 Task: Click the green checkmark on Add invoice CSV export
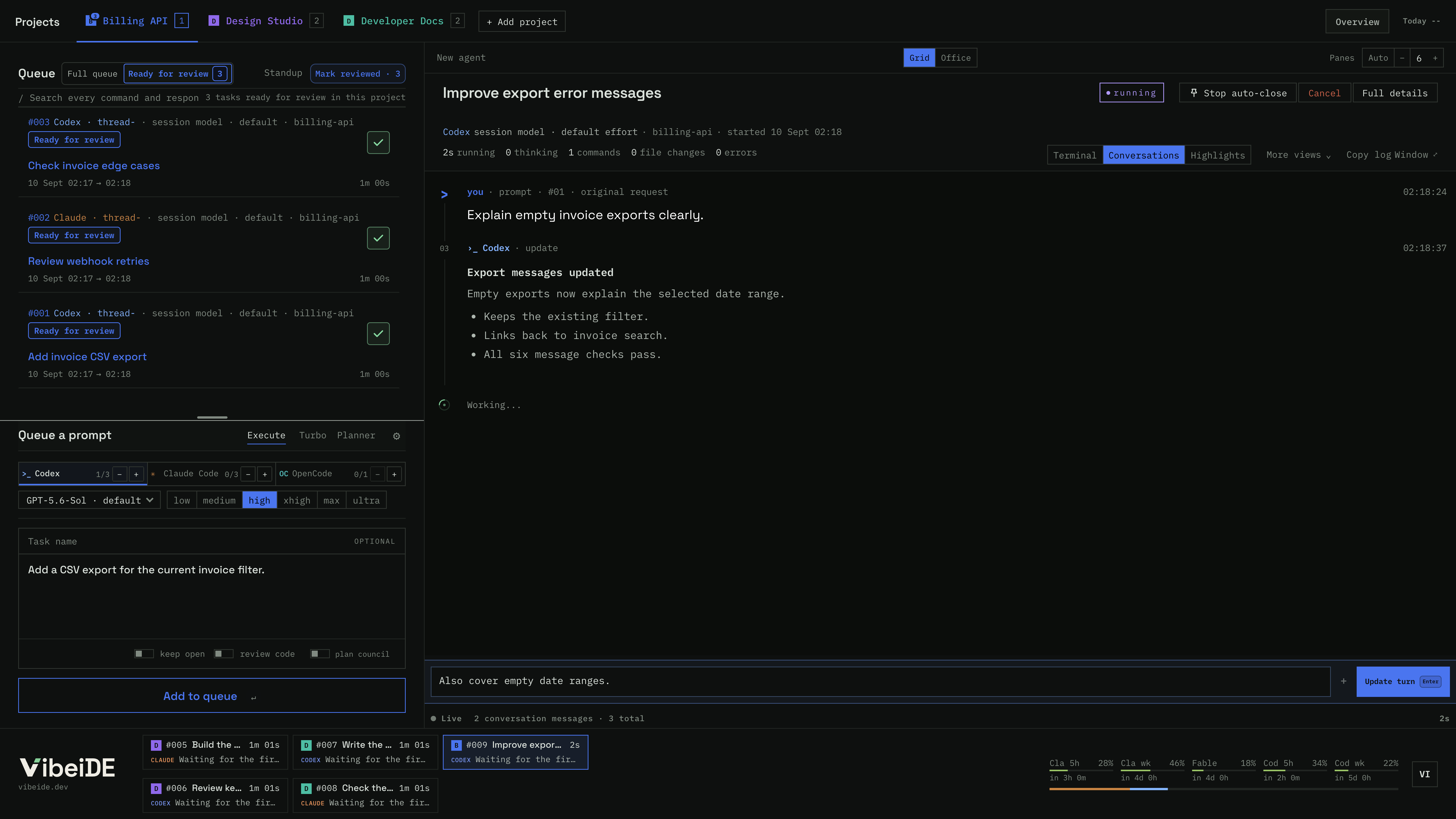pos(378,333)
